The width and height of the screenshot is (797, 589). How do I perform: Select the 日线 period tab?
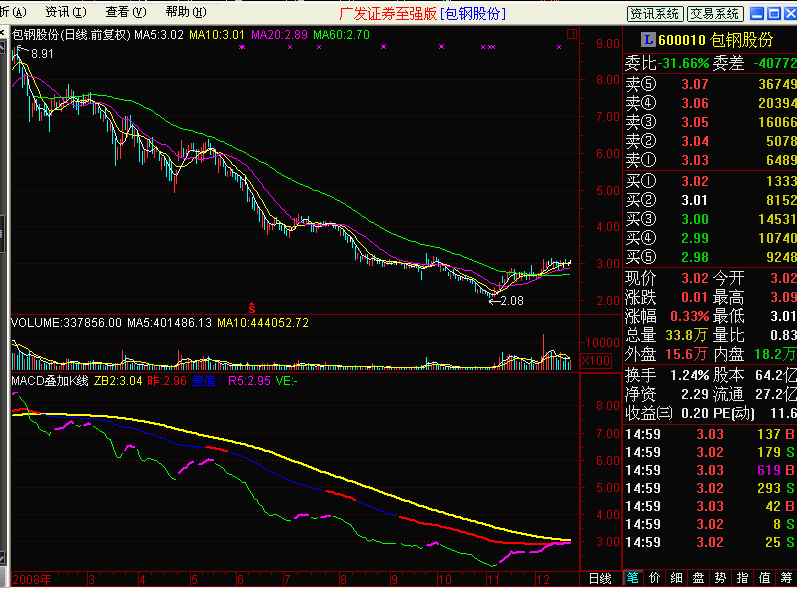(600, 578)
